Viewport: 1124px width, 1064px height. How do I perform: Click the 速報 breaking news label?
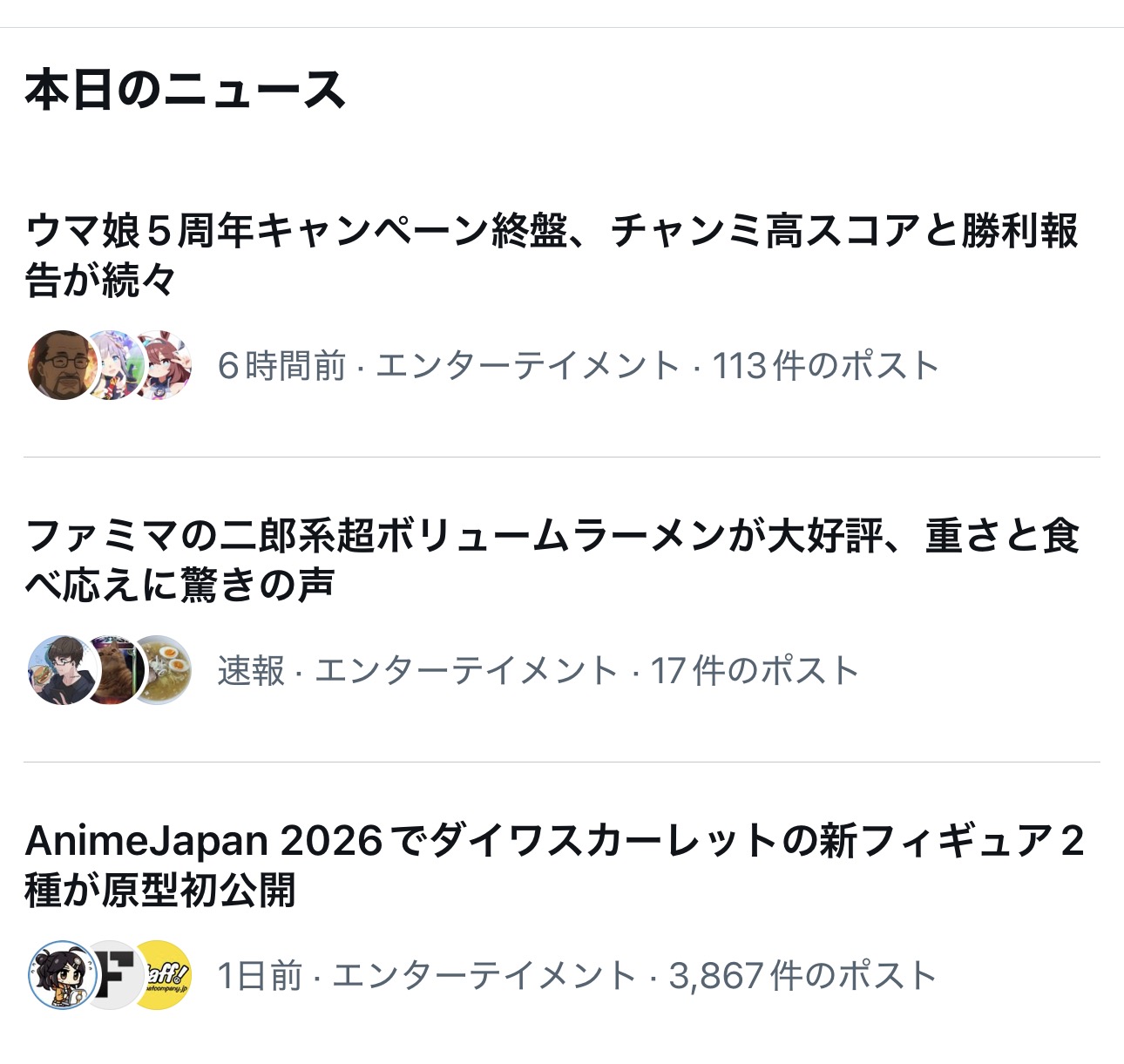coord(251,671)
